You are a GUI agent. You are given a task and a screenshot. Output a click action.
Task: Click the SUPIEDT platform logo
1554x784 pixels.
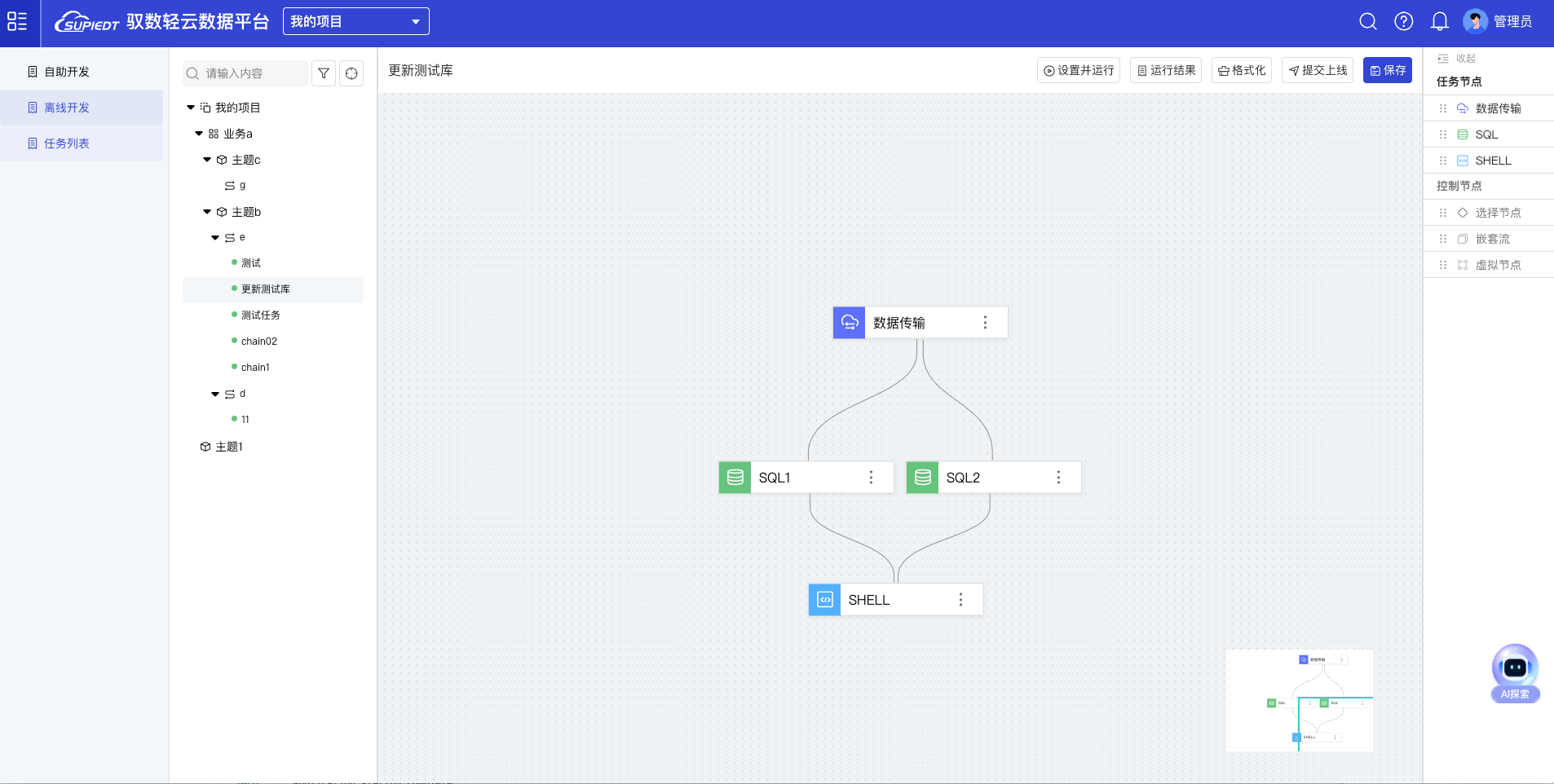pos(87,22)
